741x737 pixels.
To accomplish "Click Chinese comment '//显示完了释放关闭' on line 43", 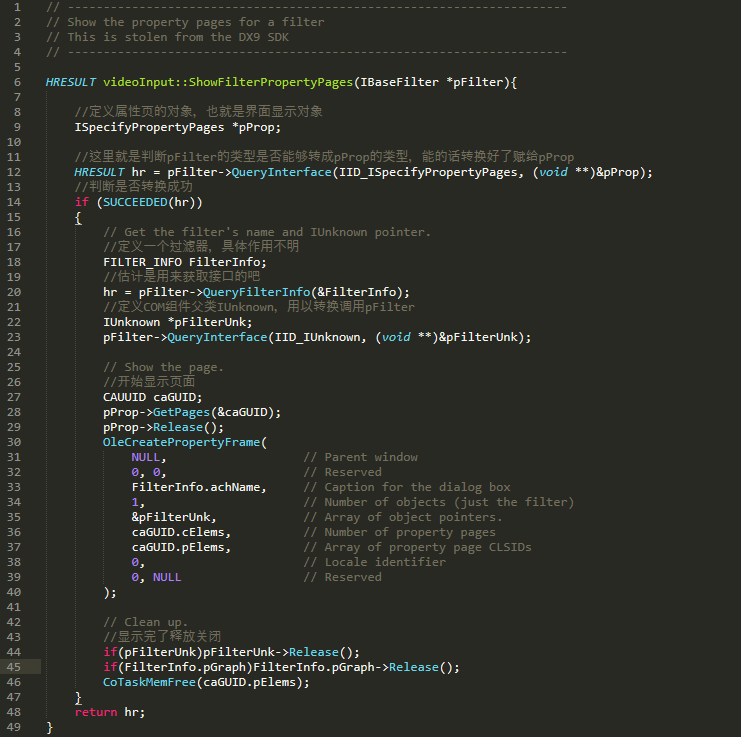I will pos(162,637).
